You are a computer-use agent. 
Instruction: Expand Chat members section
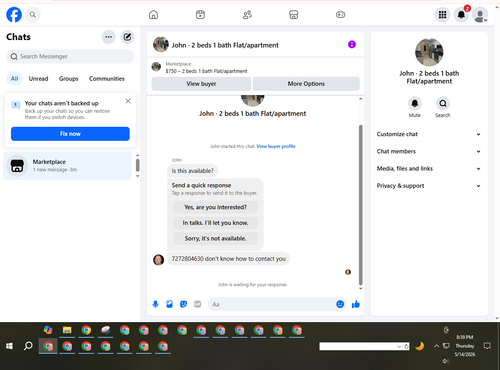429,151
